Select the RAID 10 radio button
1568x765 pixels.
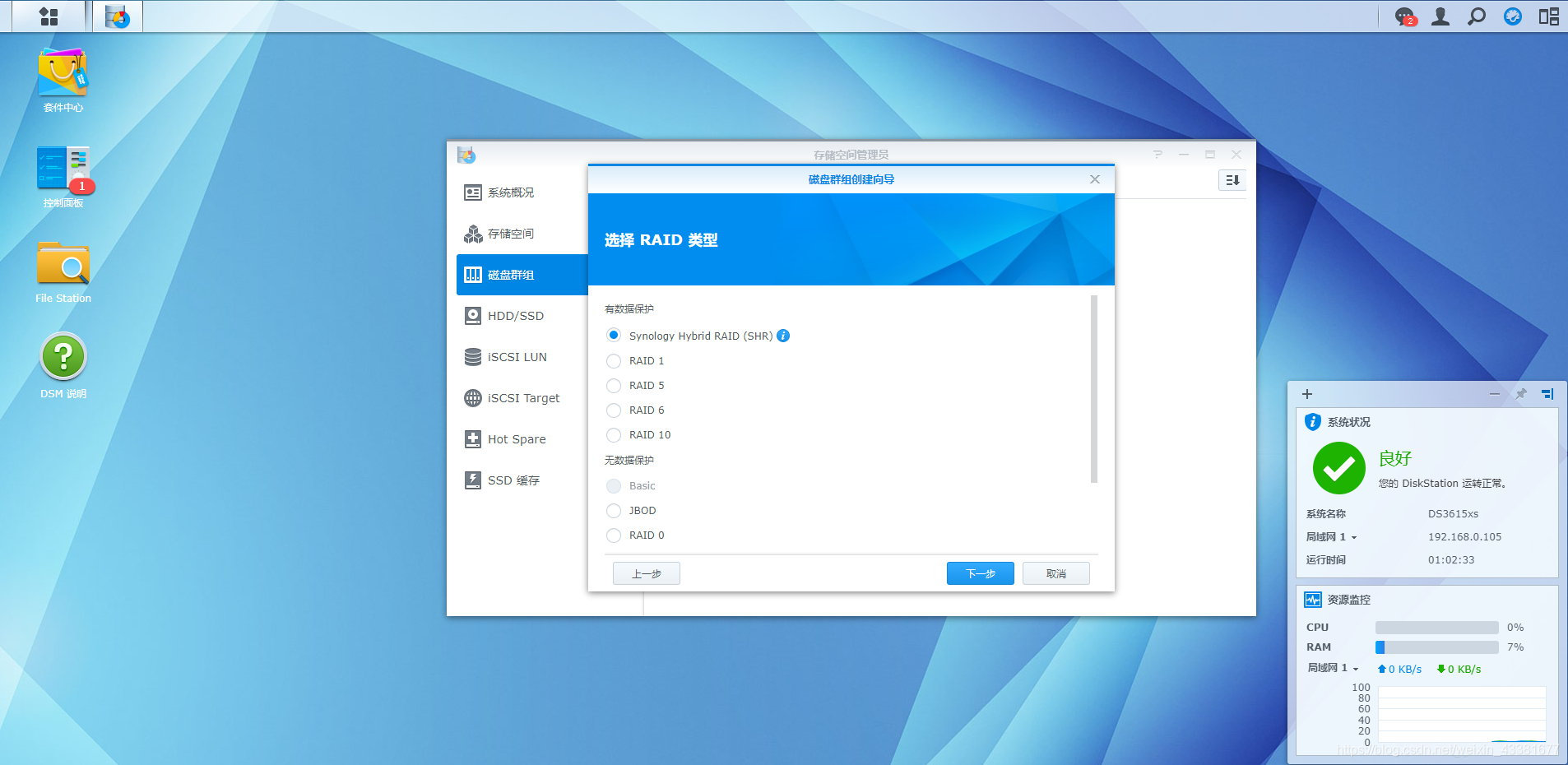point(614,434)
